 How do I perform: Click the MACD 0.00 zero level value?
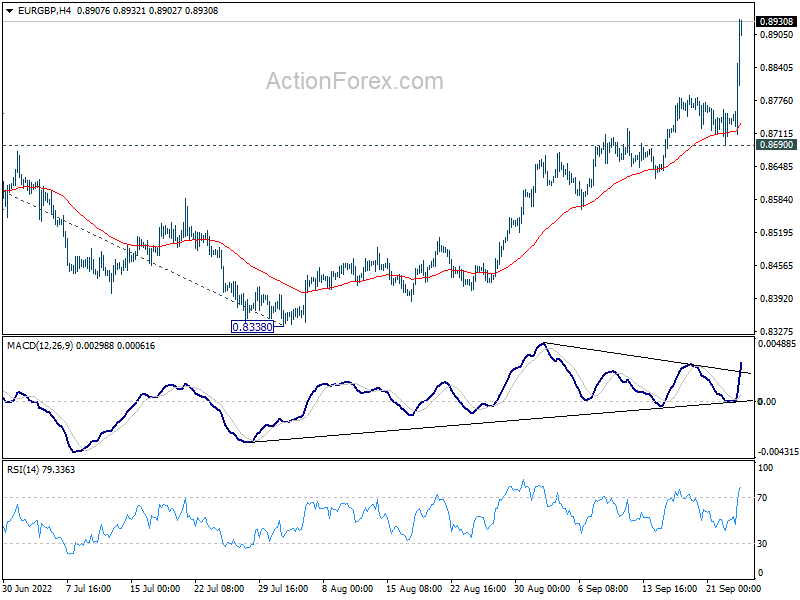(x=767, y=402)
